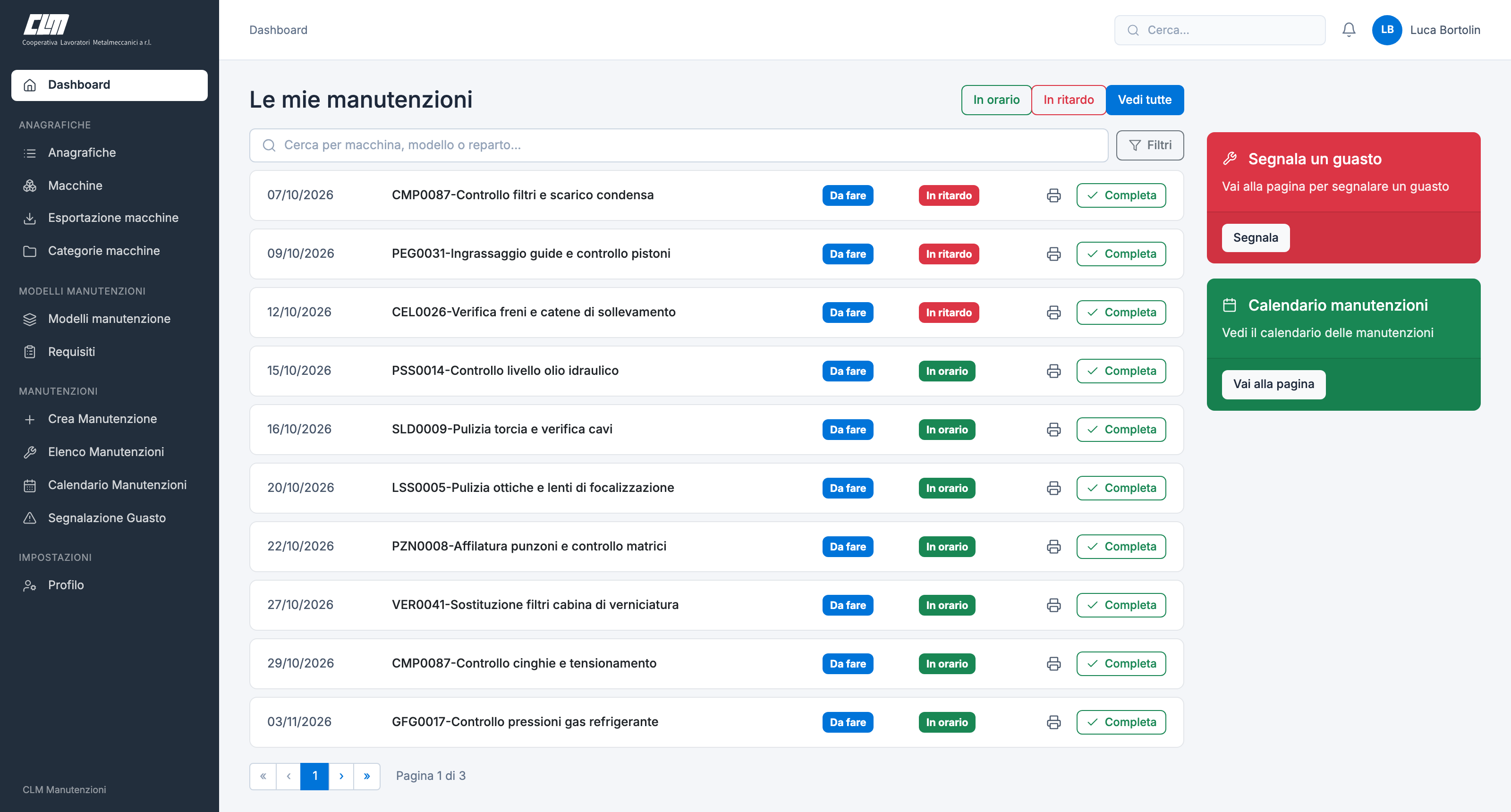Click the Luca Bortolin user name

tap(1445, 30)
